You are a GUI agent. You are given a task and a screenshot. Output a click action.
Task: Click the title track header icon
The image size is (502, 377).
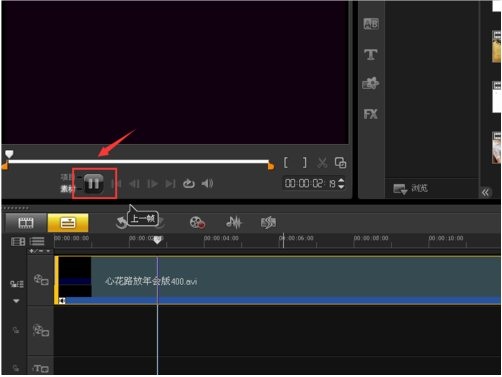pyautogui.click(x=41, y=369)
